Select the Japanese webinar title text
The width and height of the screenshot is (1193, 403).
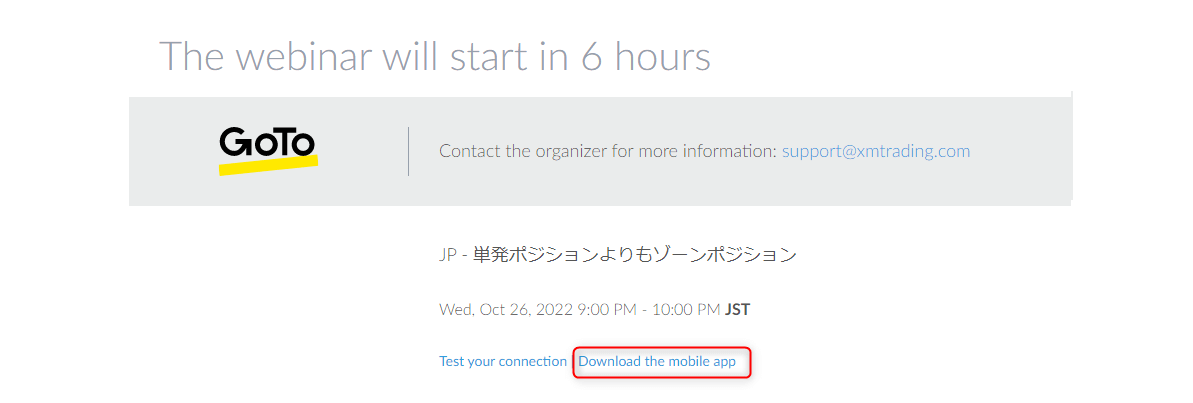(x=635, y=255)
